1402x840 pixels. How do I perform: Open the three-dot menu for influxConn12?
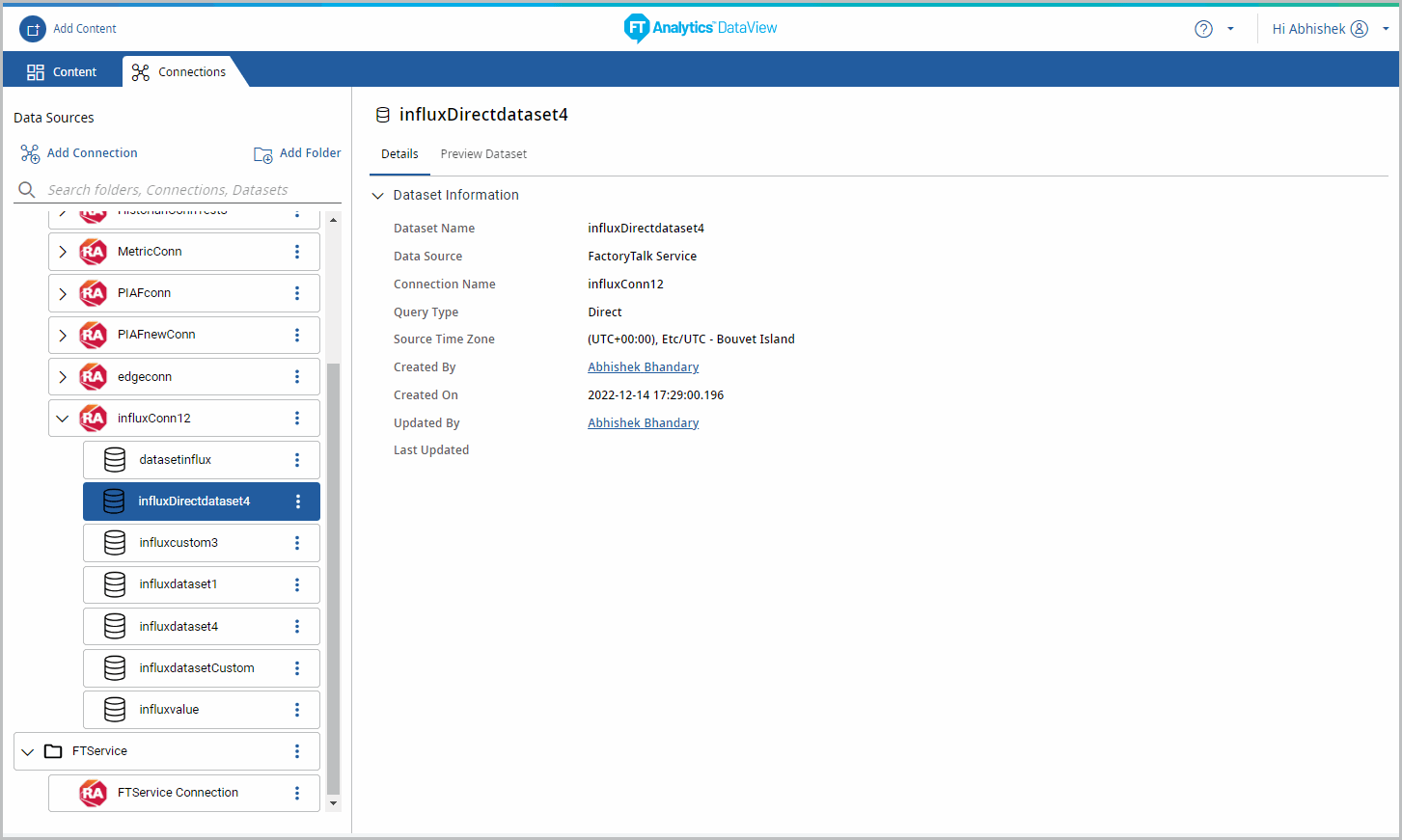297,419
